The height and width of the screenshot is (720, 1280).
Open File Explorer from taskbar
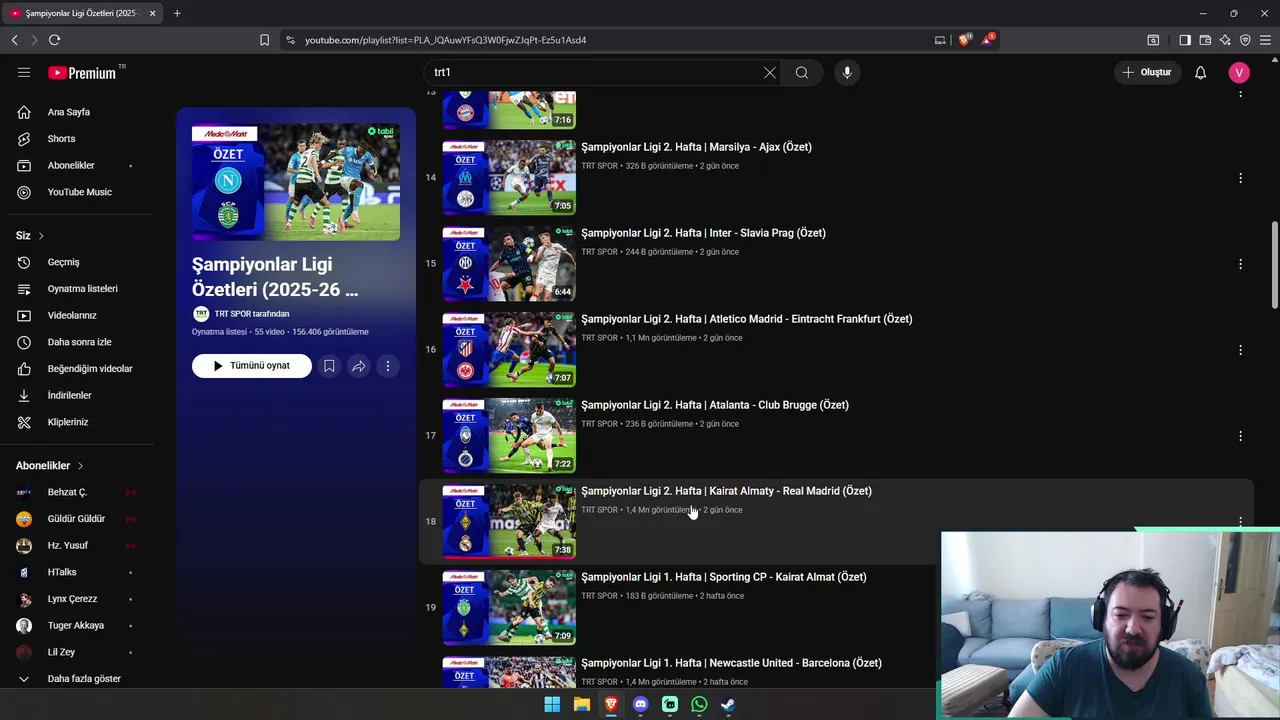point(581,705)
